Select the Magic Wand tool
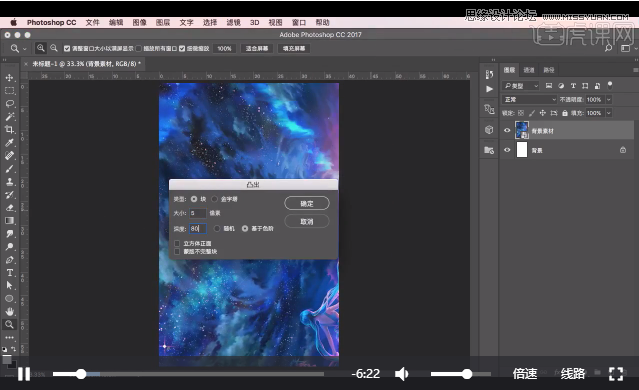 coord(9,117)
